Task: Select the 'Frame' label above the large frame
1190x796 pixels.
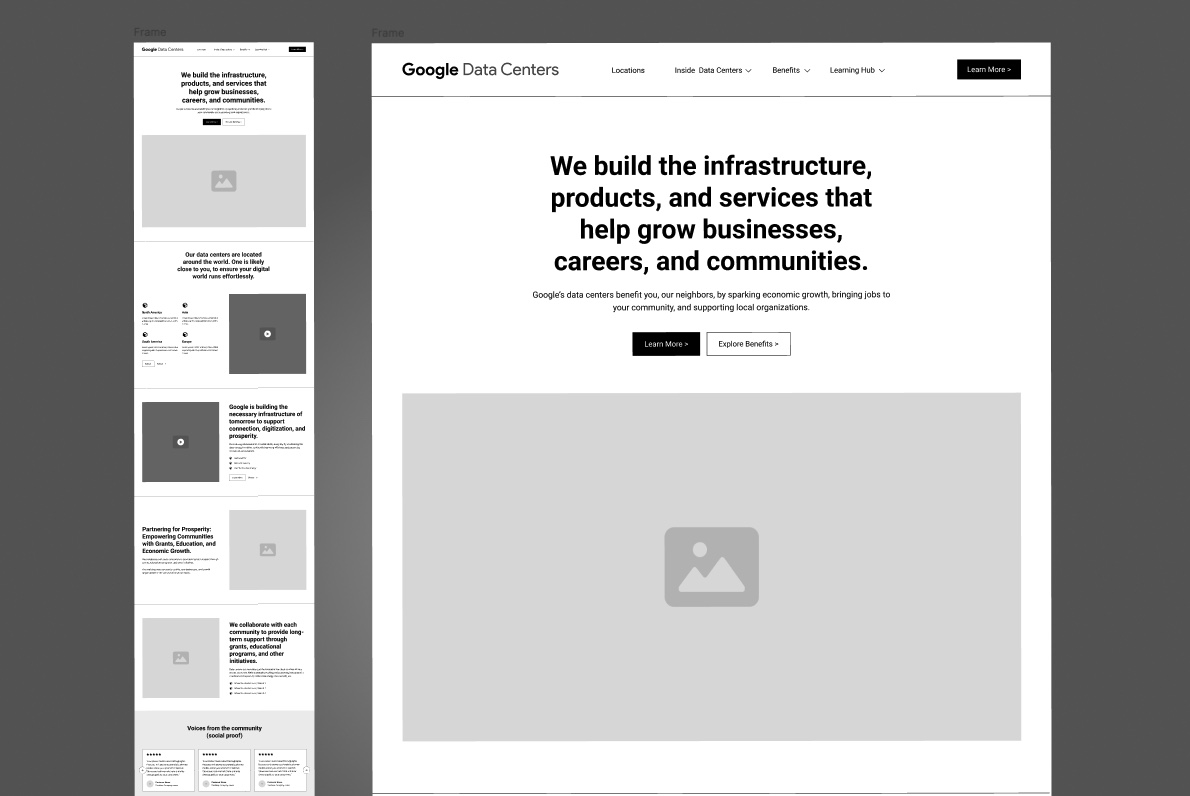Action: pos(387,33)
